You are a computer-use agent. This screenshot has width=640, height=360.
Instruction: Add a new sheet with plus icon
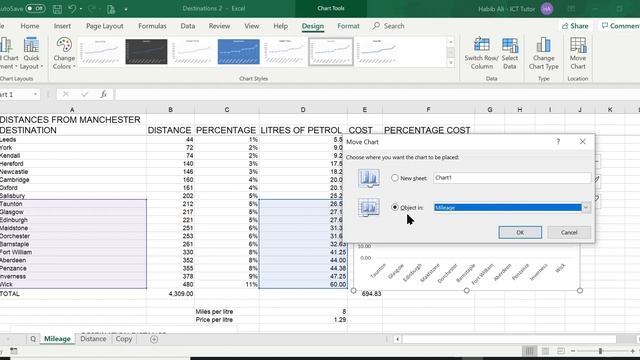tap(154, 339)
